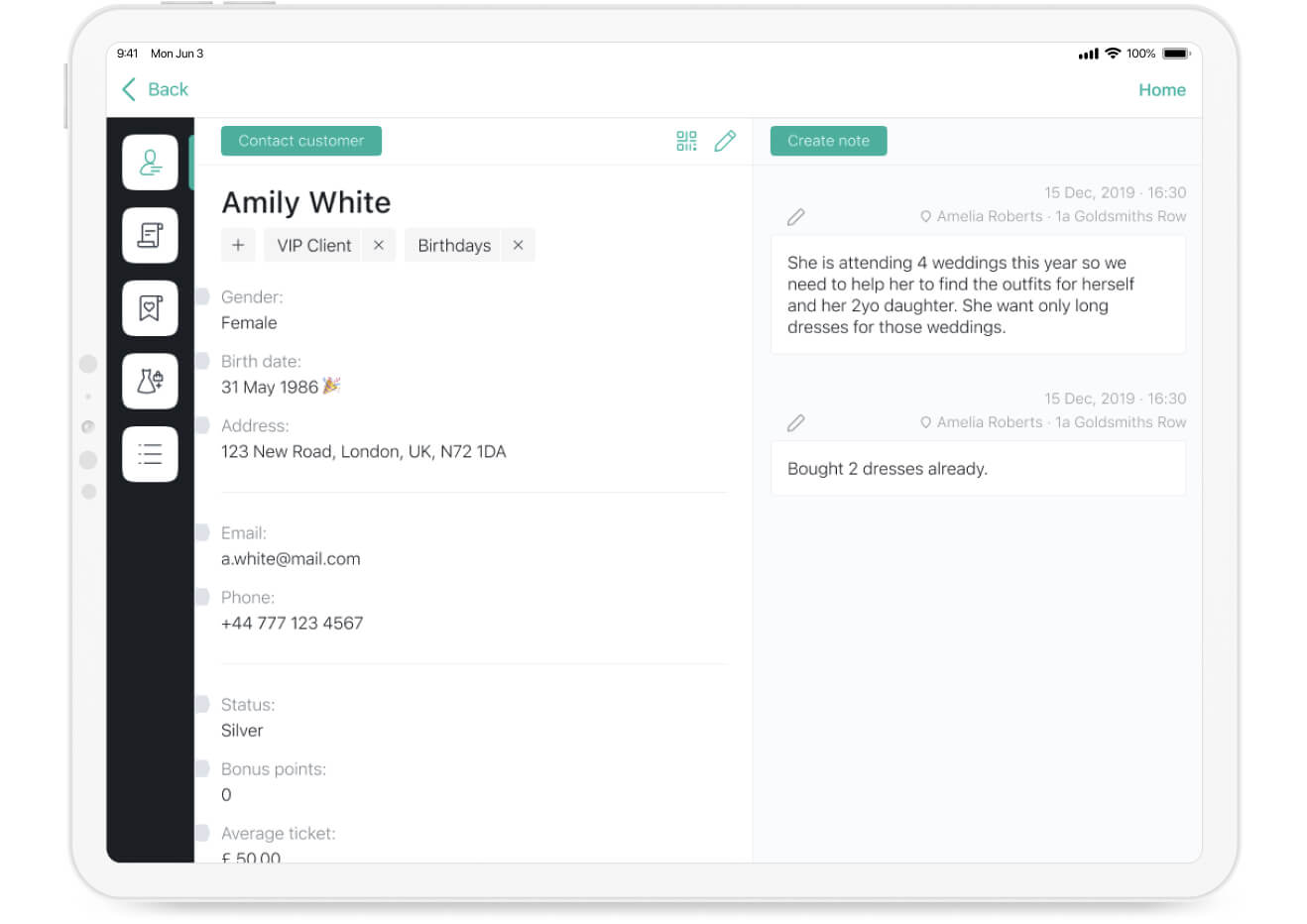The height and width of the screenshot is (924, 1307).
Task: Select the Birthdays tag
Action: click(454, 245)
